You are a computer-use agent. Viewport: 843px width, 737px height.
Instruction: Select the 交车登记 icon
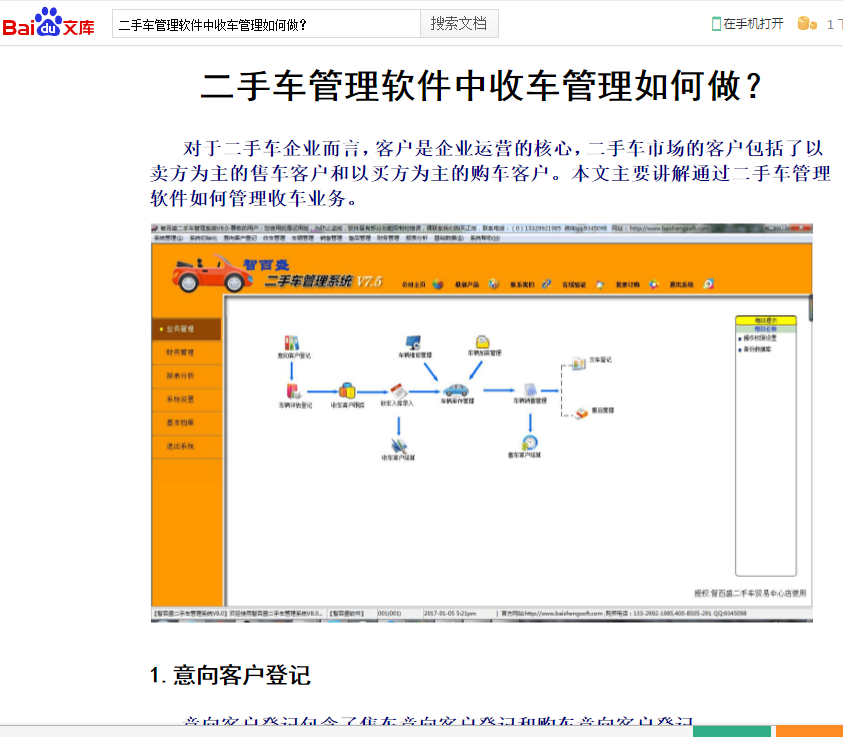point(579,362)
